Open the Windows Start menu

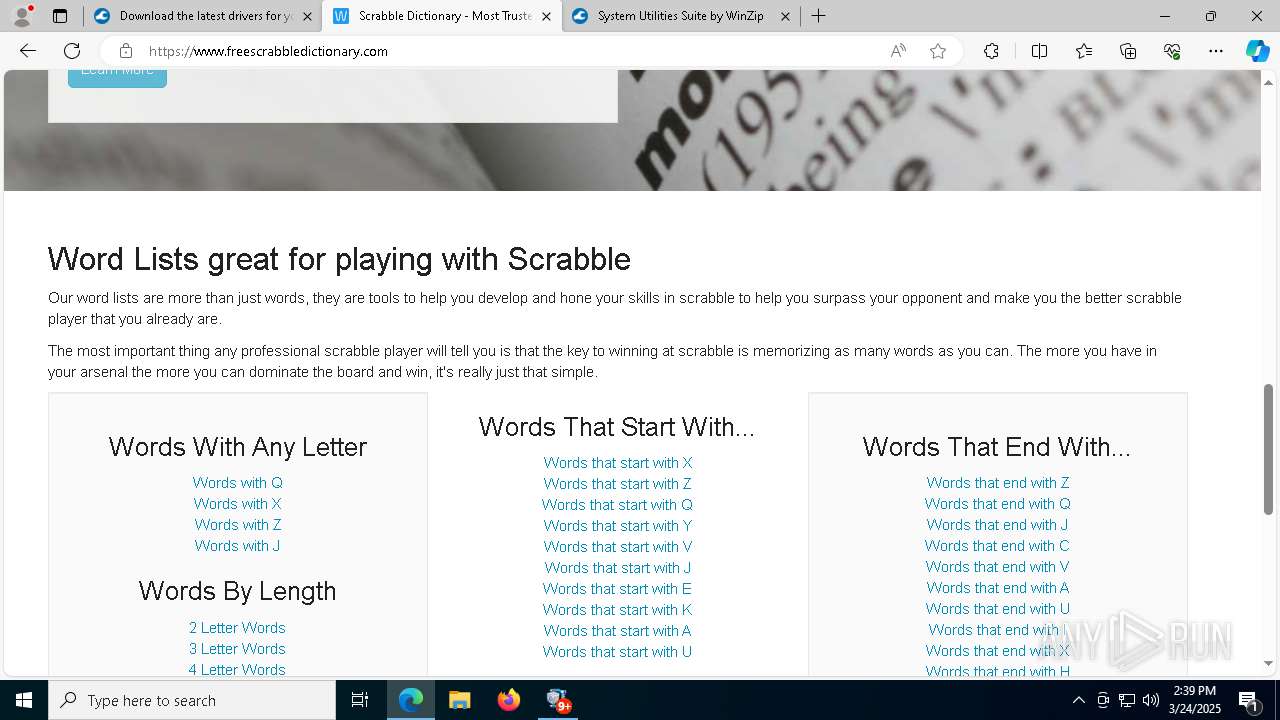click(x=24, y=700)
